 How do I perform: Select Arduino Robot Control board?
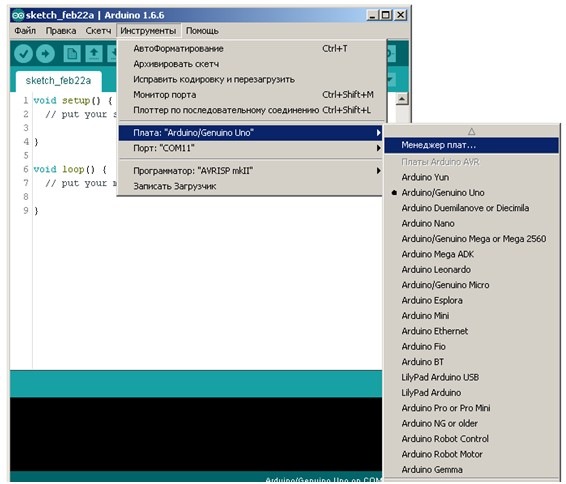(471, 439)
